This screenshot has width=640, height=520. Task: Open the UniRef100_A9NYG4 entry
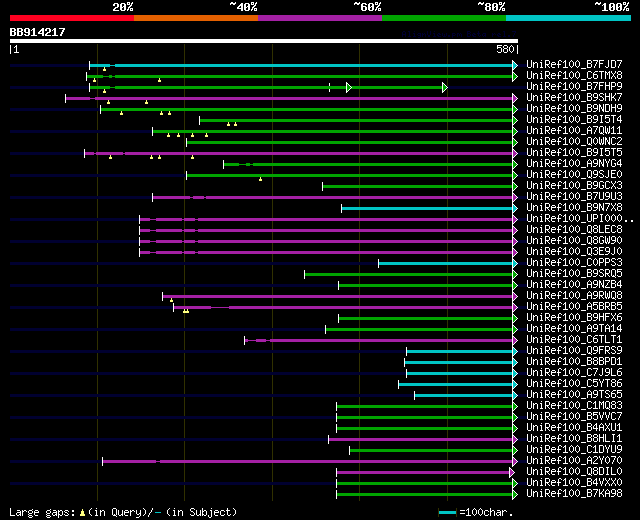[x=574, y=163]
